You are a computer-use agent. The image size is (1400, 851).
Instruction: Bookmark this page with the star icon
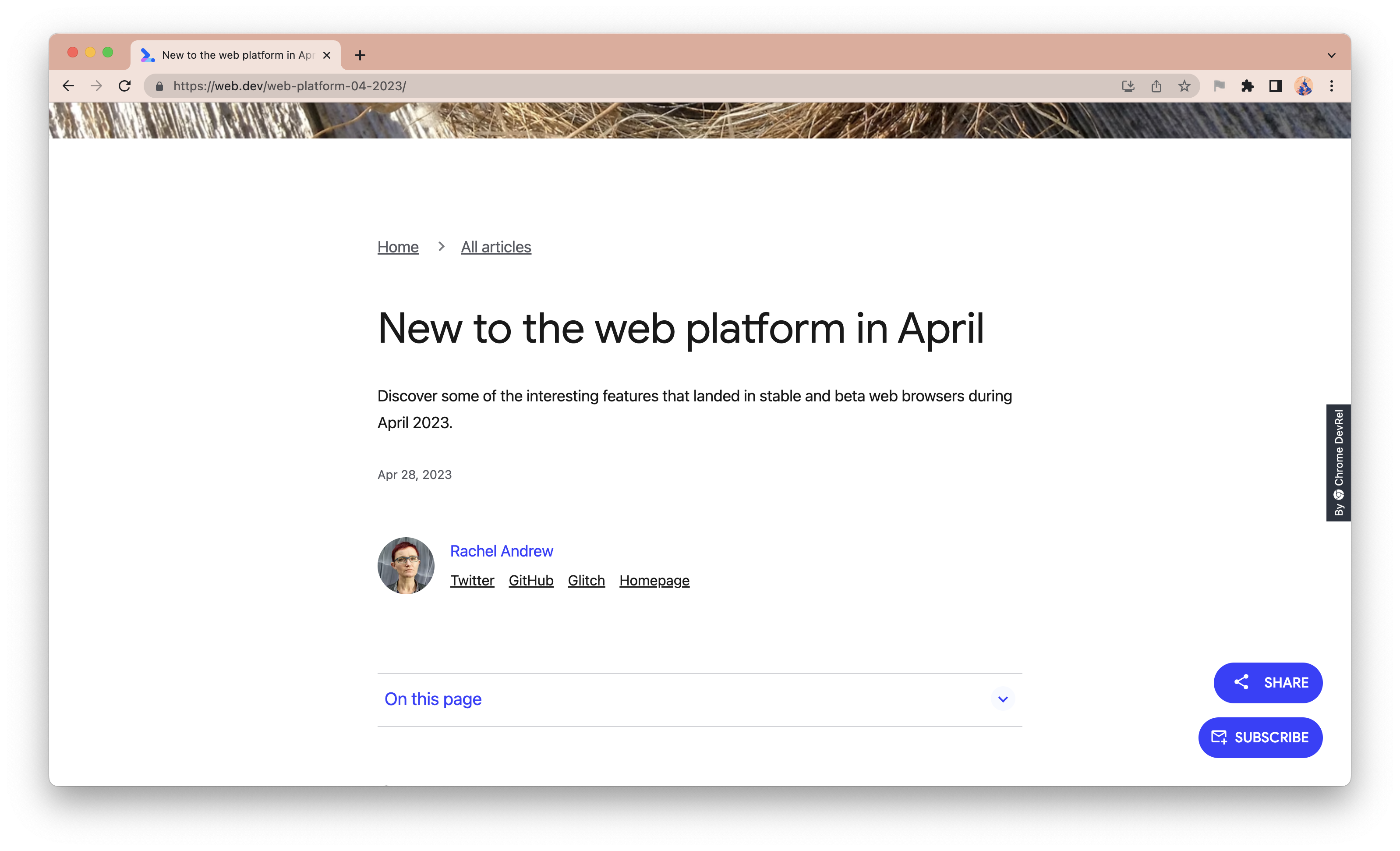1184,86
